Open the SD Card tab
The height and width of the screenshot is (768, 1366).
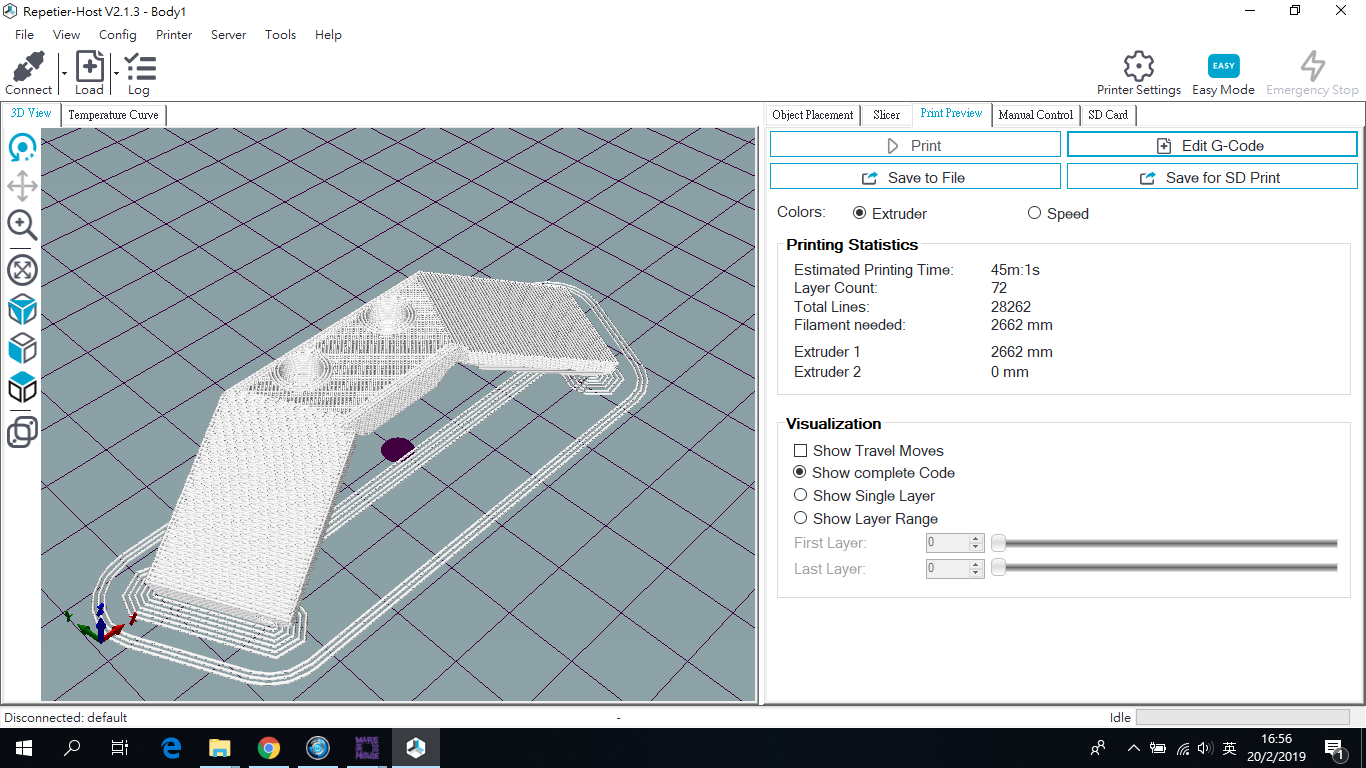pyautogui.click(x=1109, y=115)
